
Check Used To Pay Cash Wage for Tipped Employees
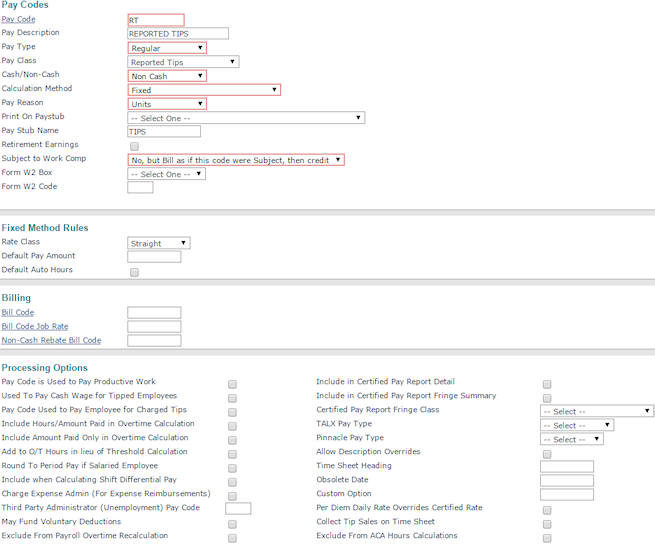click(232, 397)
